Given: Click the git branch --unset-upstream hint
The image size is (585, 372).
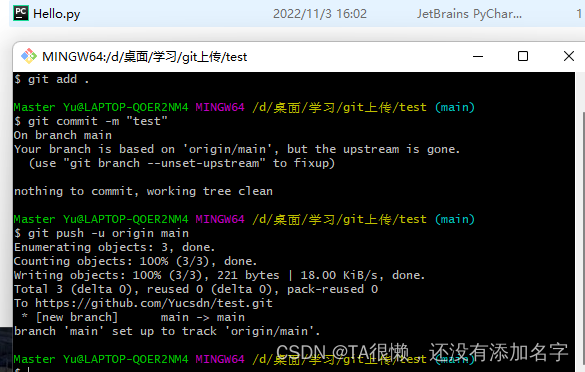Looking at the screenshot, I should point(182,163).
